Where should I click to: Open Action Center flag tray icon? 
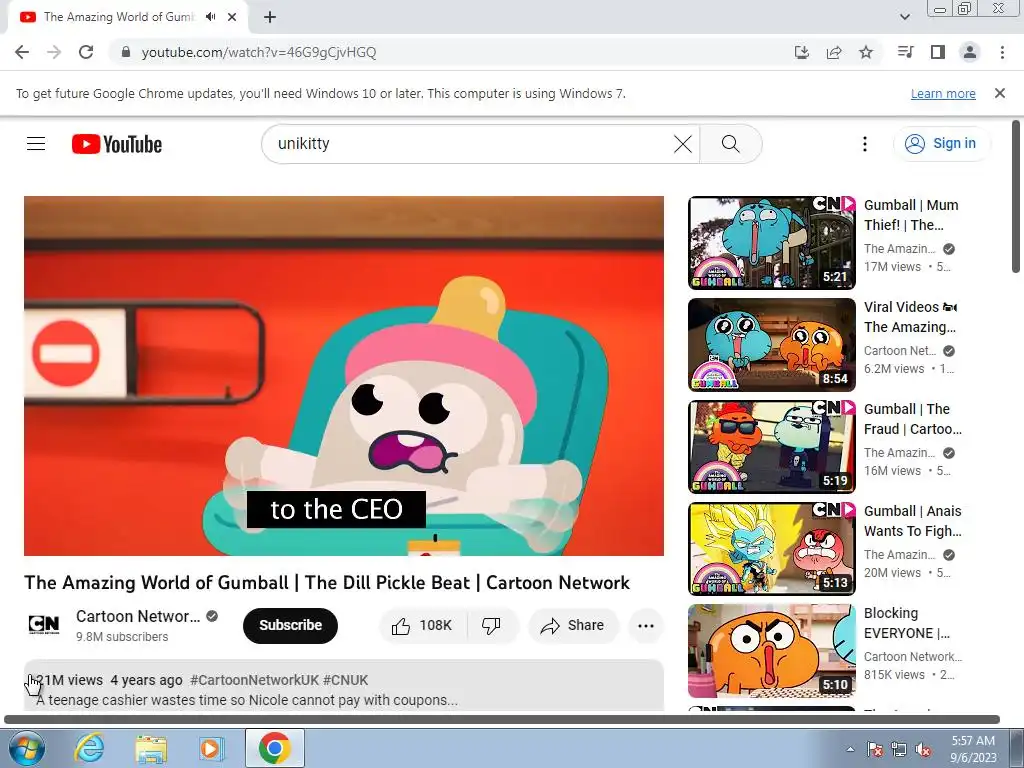tap(875, 749)
